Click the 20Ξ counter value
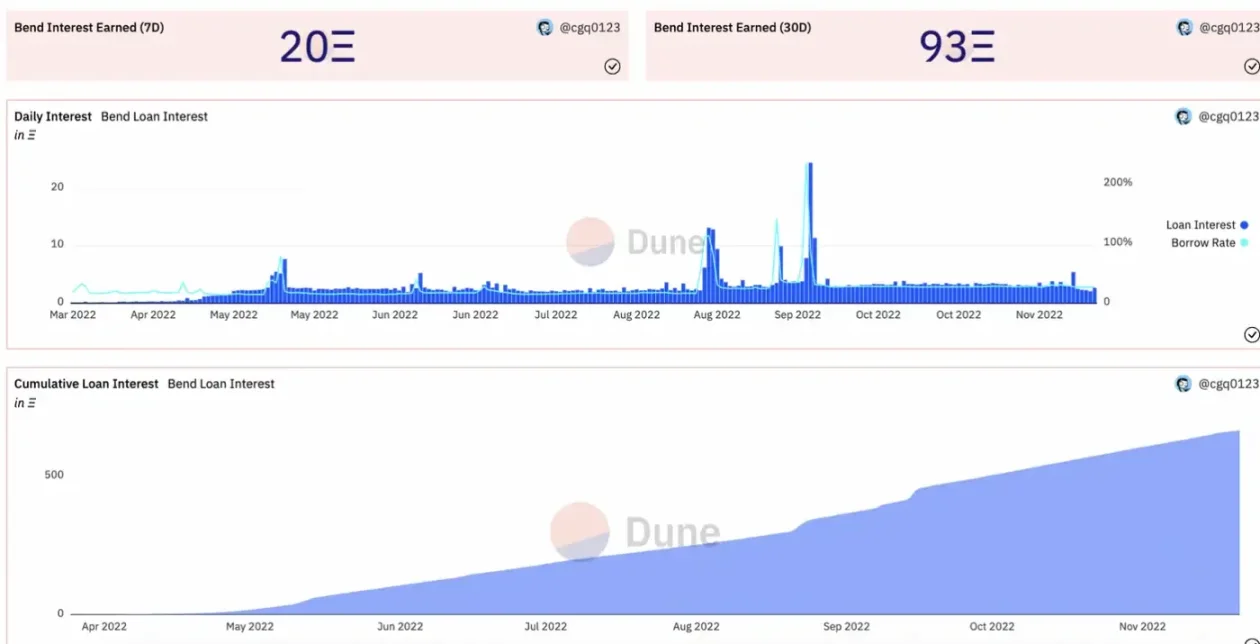This screenshot has height=644, width=1260. point(317,47)
